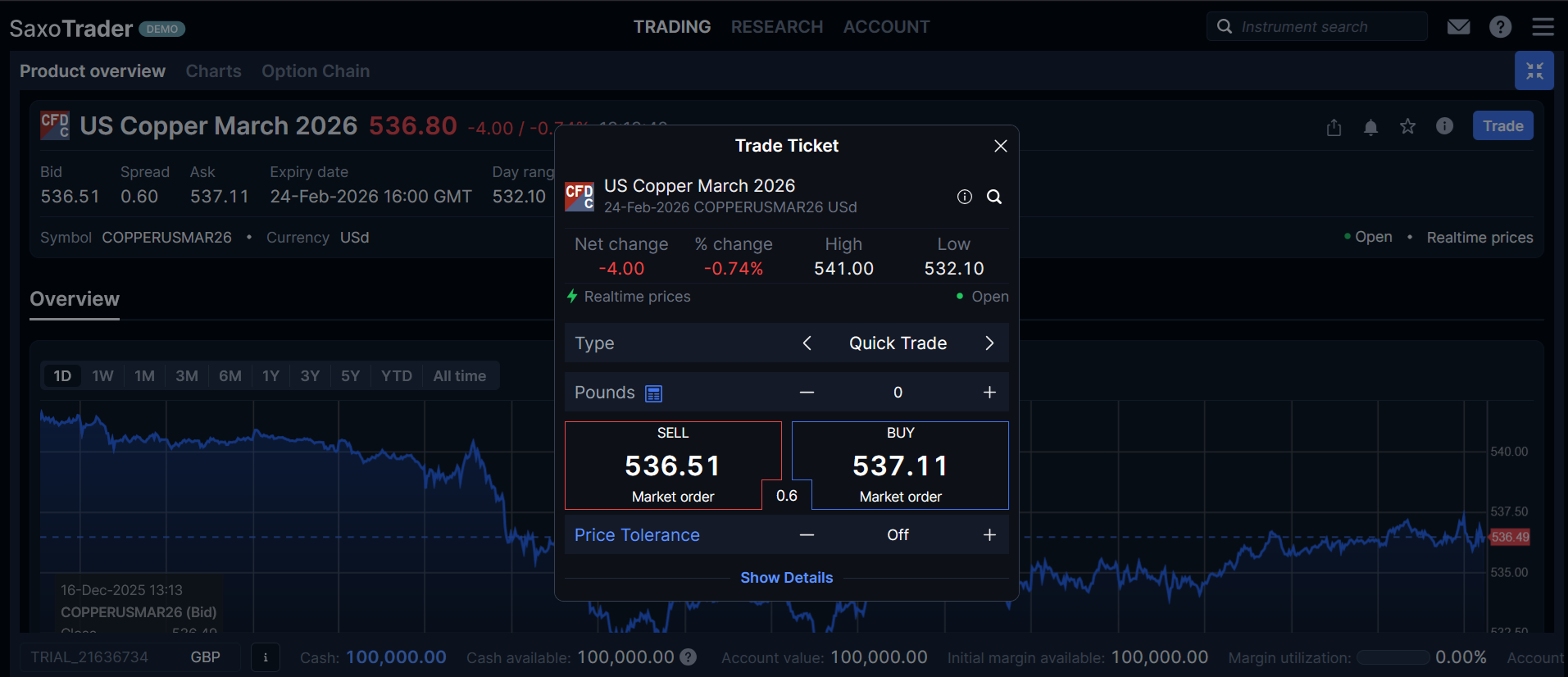The image size is (1568, 677).
Task: Click the blue Trade button
Action: [x=1502, y=126]
